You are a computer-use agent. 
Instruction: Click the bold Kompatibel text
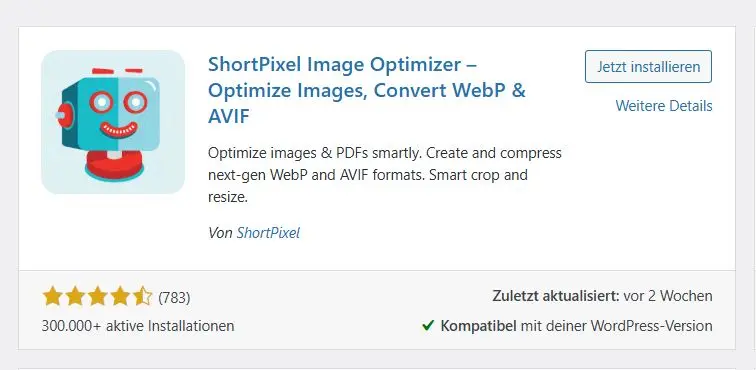(479, 326)
